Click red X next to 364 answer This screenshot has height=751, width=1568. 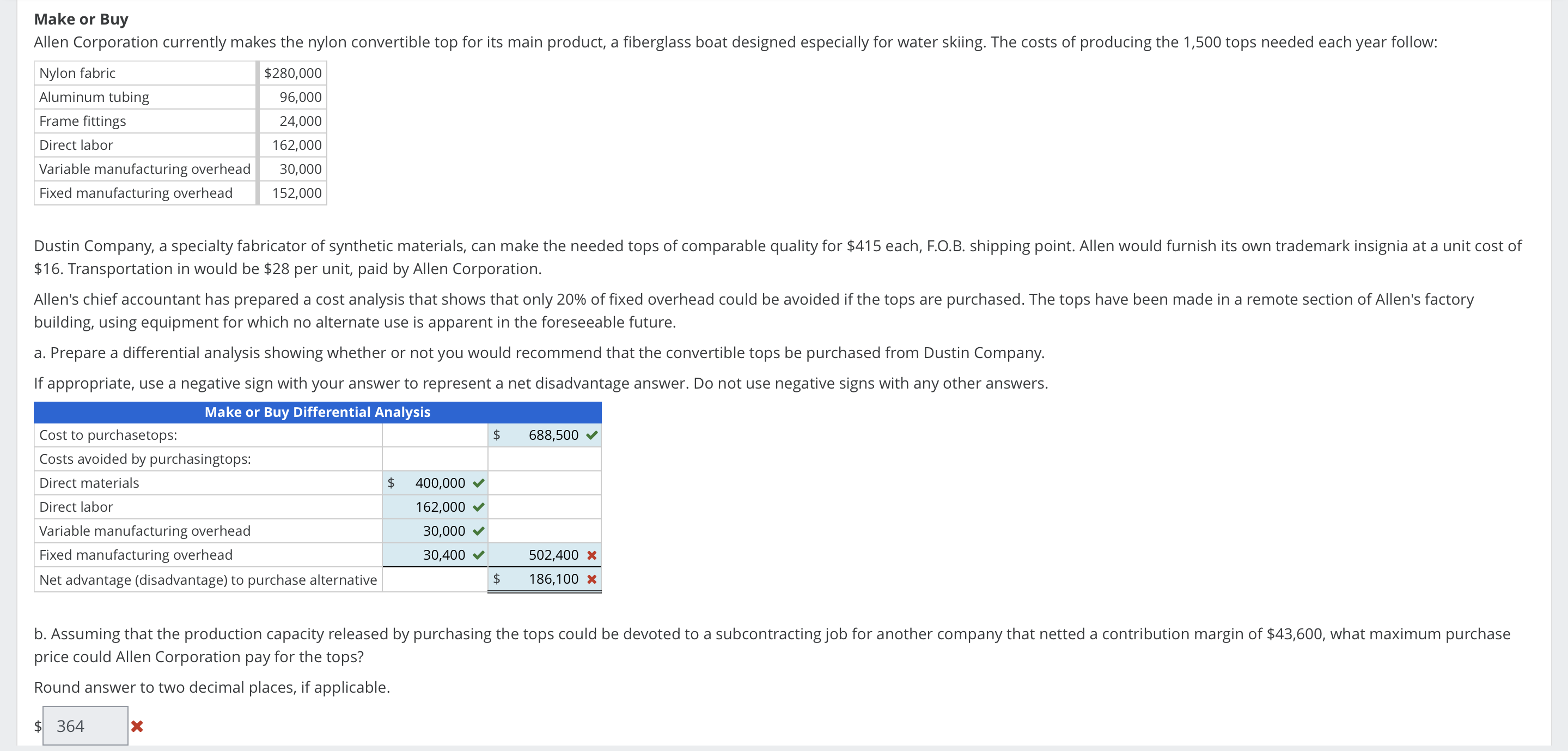coord(137,726)
